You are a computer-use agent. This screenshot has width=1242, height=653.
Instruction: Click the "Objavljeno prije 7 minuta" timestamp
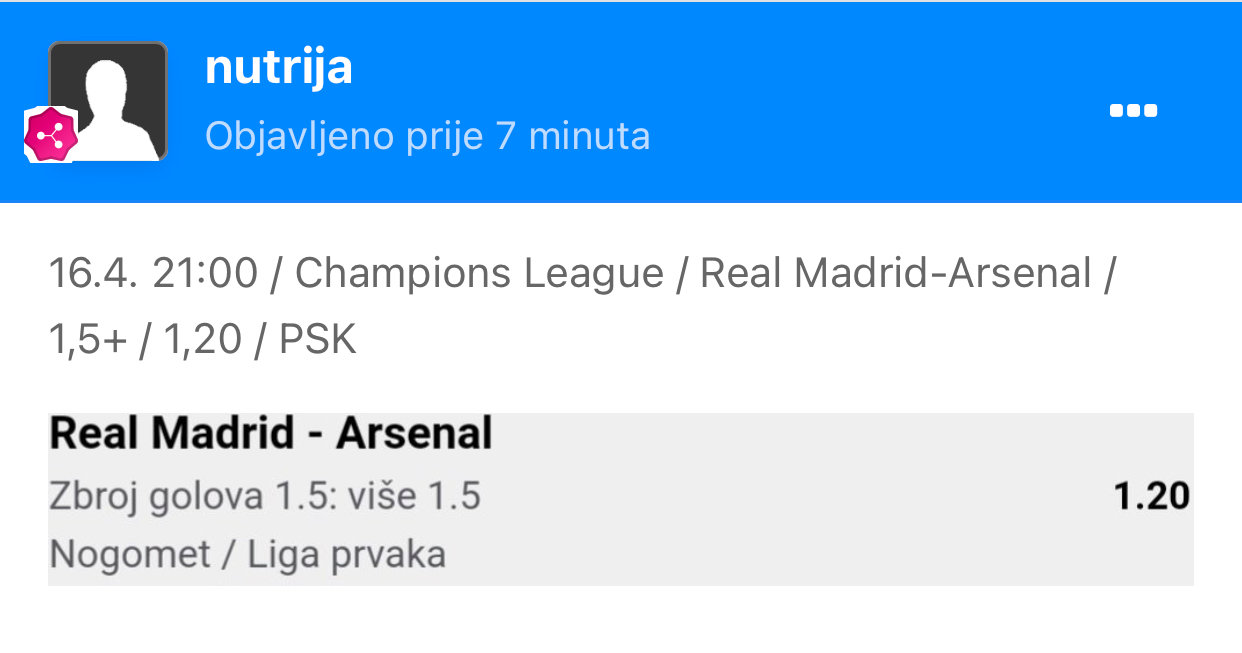pos(427,135)
